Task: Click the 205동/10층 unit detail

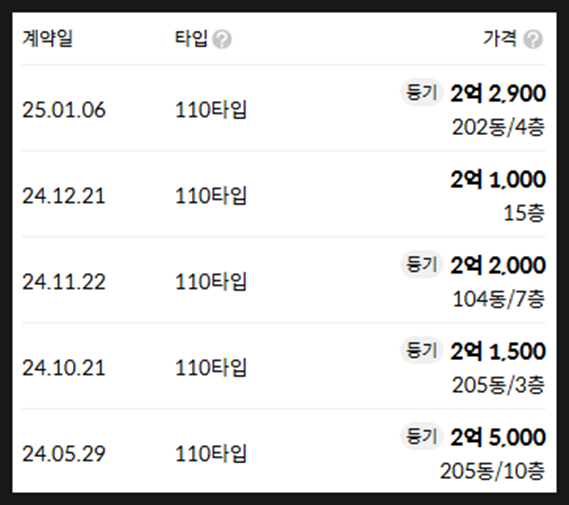Action: click(x=492, y=471)
